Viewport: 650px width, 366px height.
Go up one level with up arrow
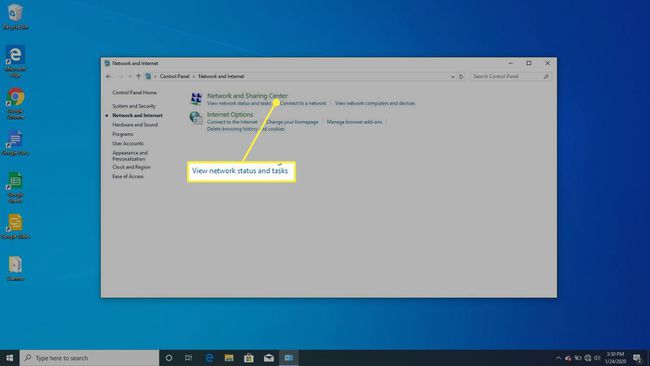[x=138, y=76]
